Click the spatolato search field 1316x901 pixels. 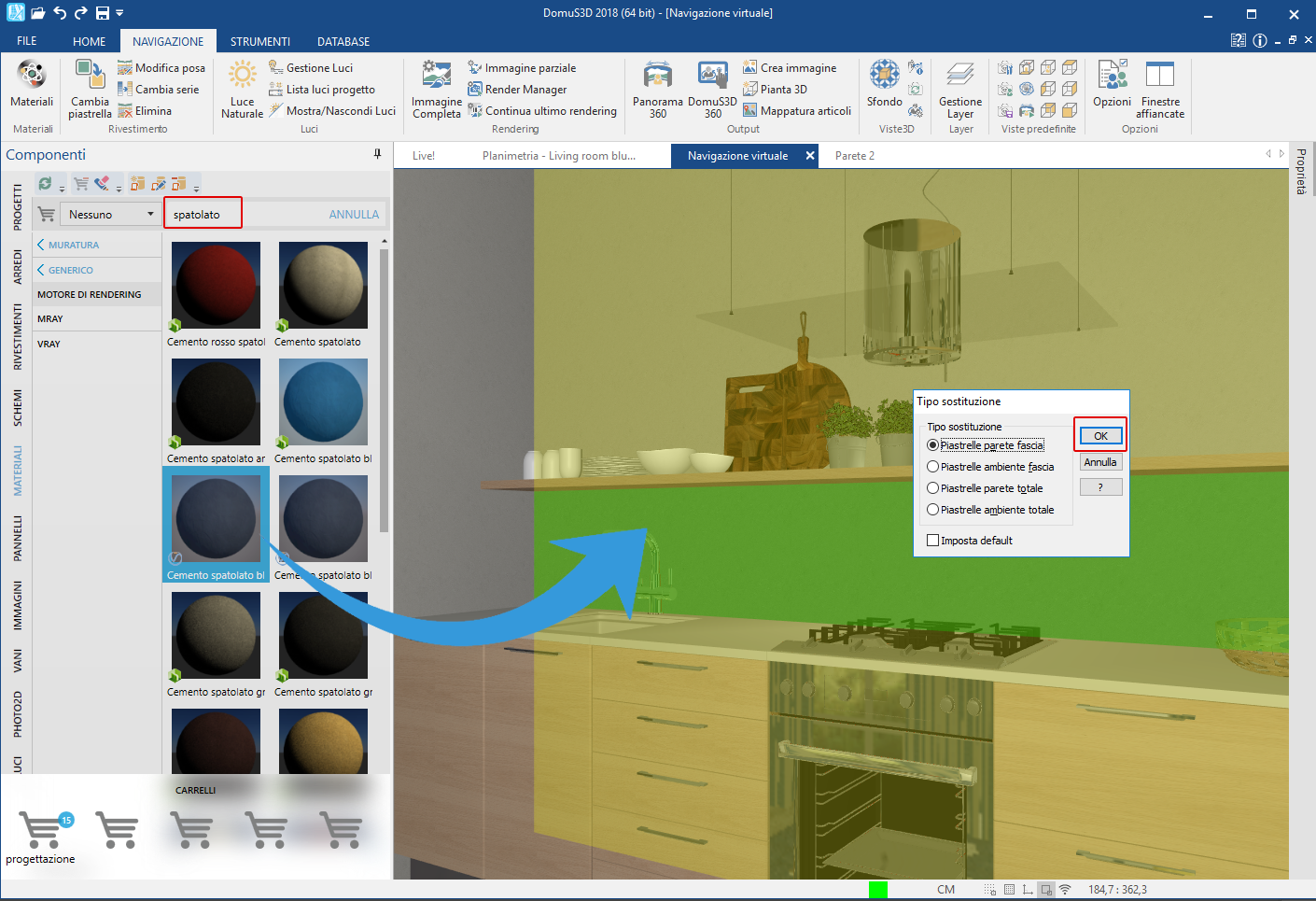(203, 214)
